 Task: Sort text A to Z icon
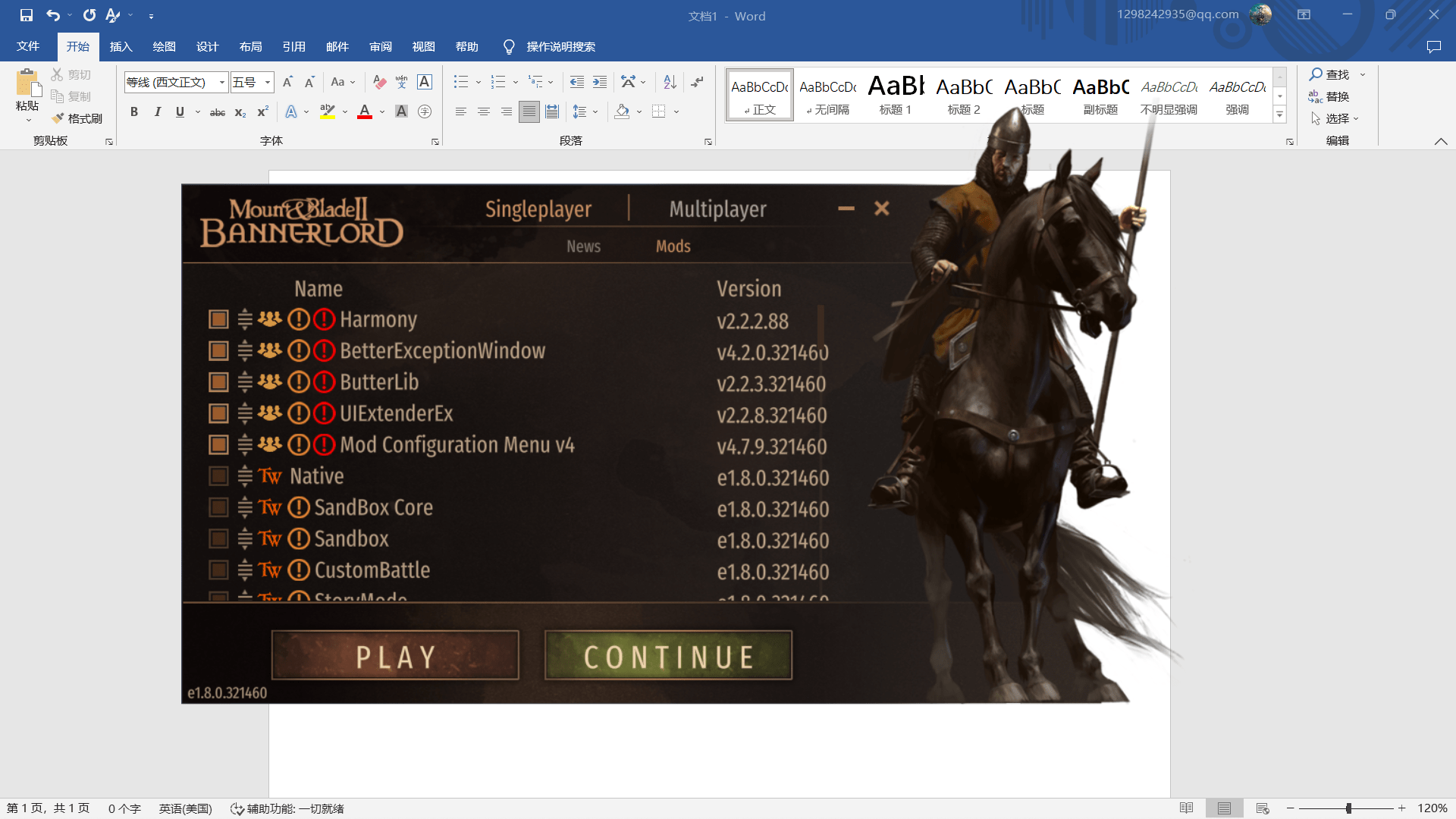(670, 82)
